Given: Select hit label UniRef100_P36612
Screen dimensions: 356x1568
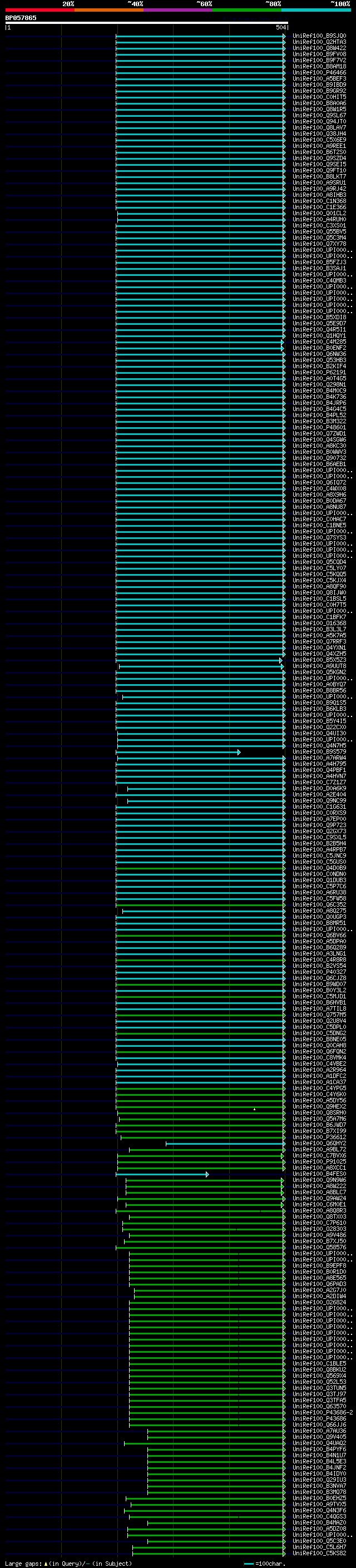Looking at the screenshot, I should [319, 1137].
